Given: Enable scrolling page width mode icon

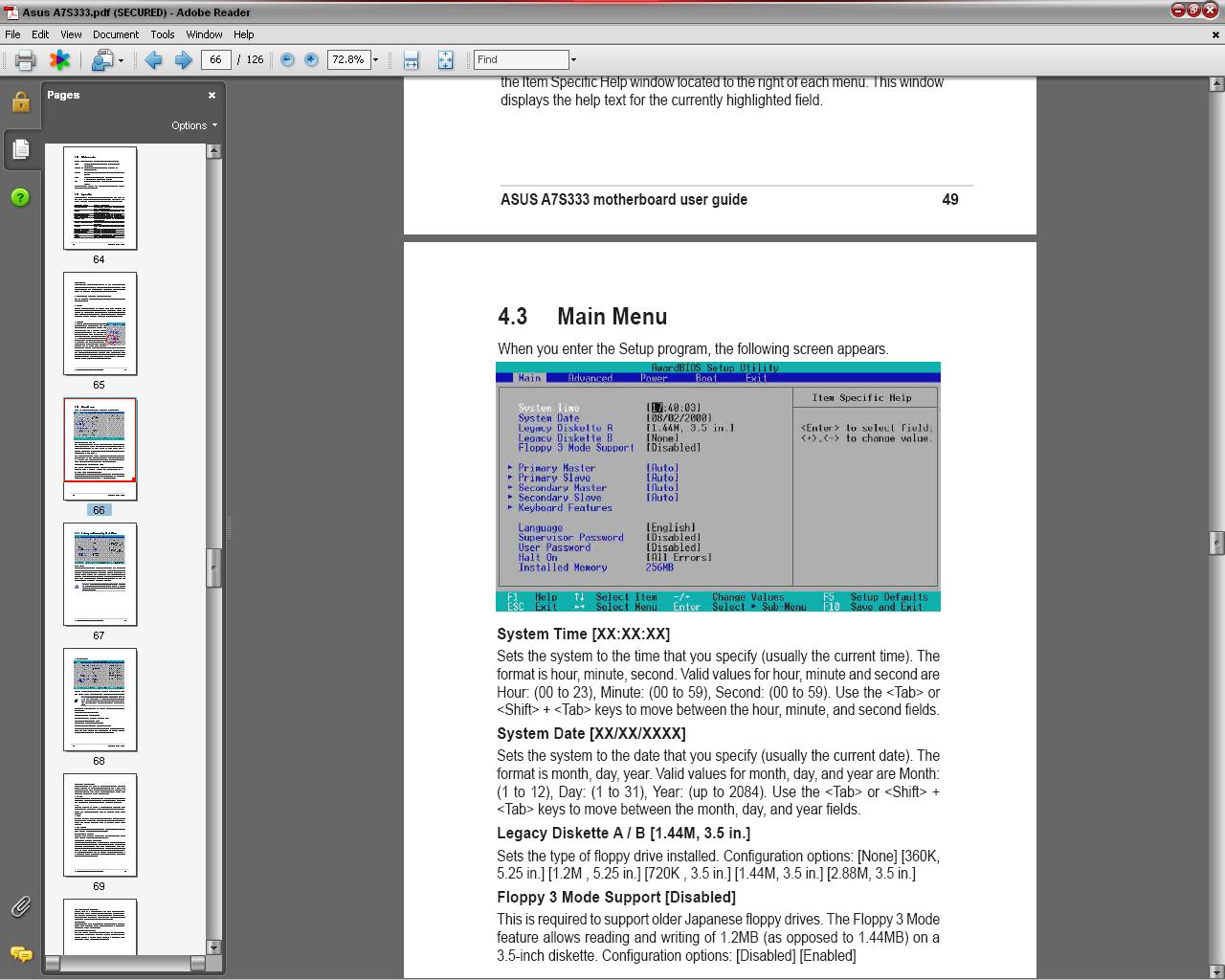Looking at the screenshot, I should pyautogui.click(x=412, y=60).
